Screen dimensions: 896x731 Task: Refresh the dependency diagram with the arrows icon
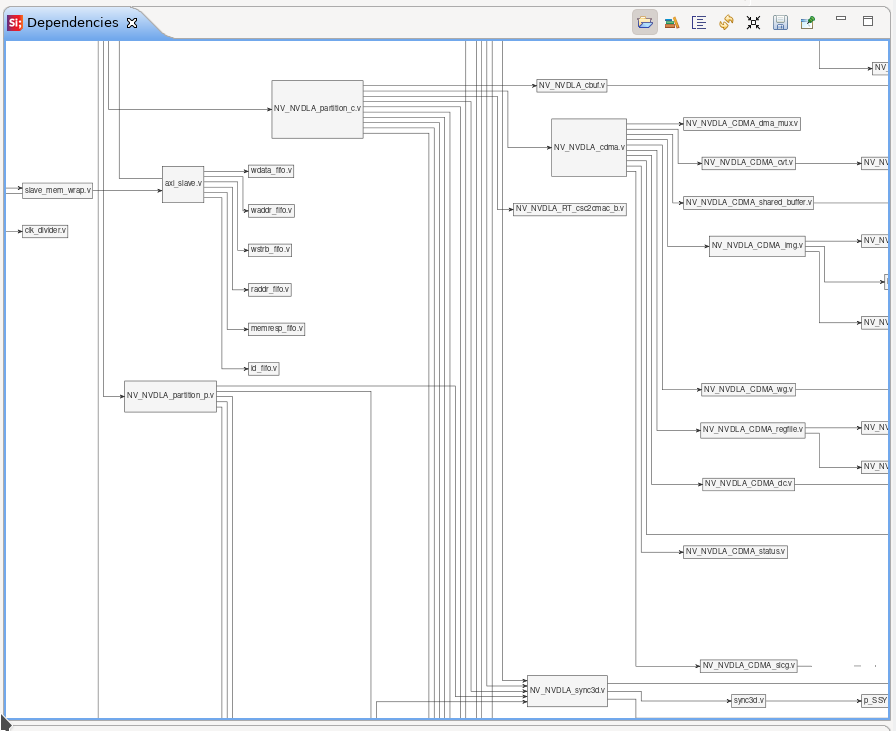[x=726, y=21]
